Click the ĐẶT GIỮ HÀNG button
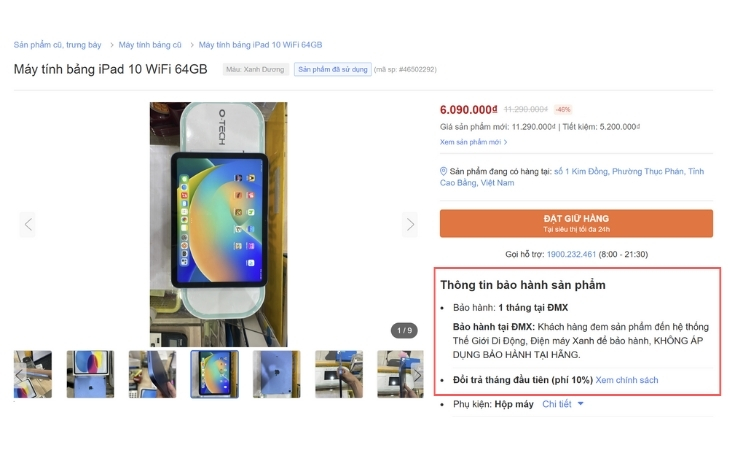This screenshot has height=450, width=730. [x=576, y=223]
